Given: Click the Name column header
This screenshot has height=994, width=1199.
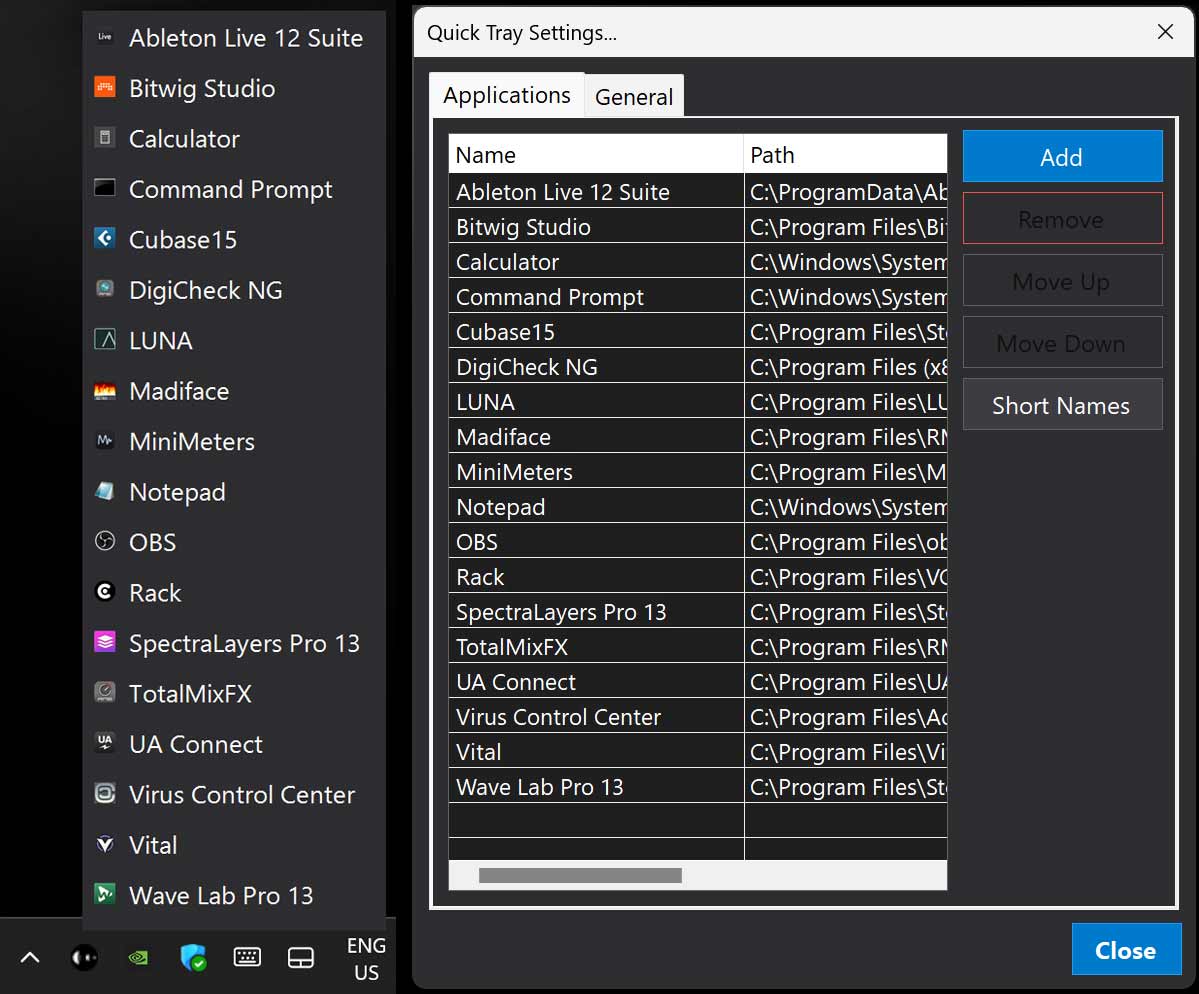Looking at the screenshot, I should (596, 154).
